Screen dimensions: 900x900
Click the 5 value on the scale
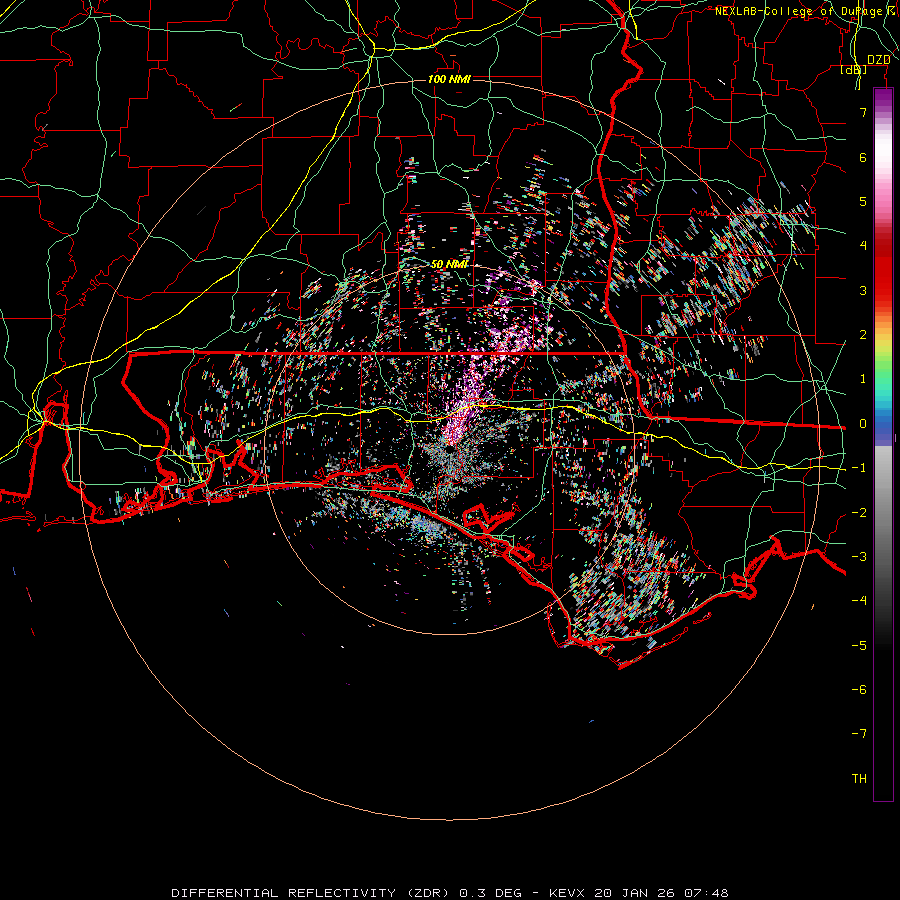(x=863, y=201)
